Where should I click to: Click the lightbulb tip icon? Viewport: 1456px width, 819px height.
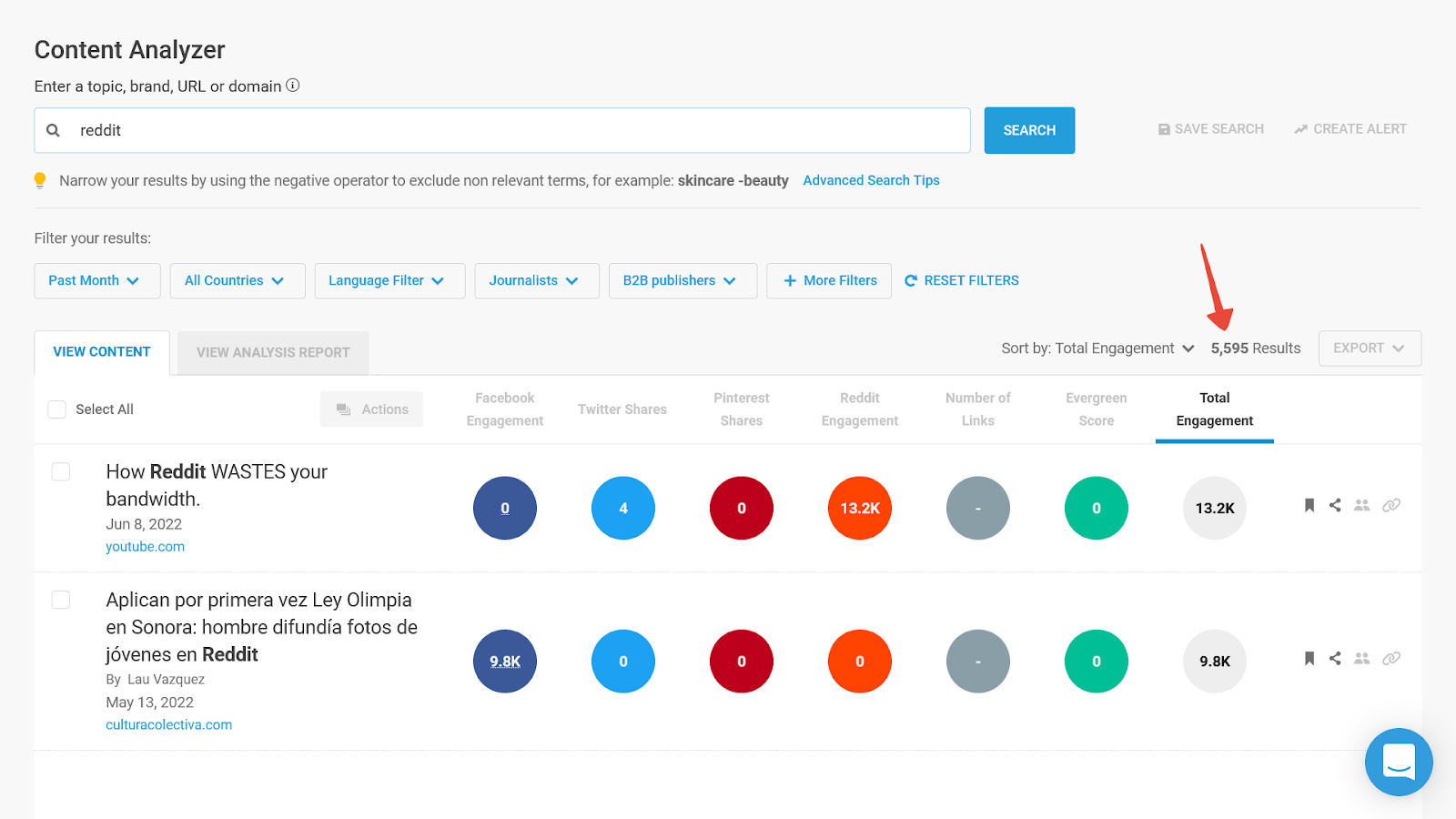pos(40,180)
